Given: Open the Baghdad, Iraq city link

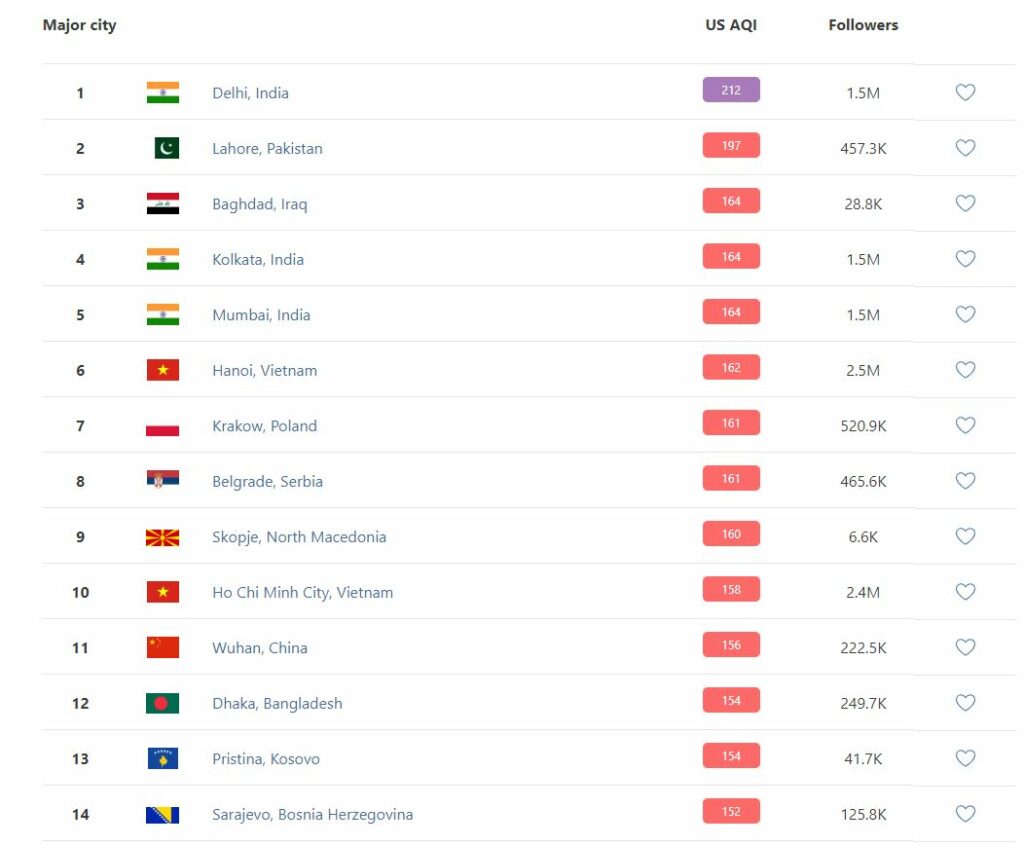Looking at the screenshot, I should pyautogui.click(x=260, y=204).
